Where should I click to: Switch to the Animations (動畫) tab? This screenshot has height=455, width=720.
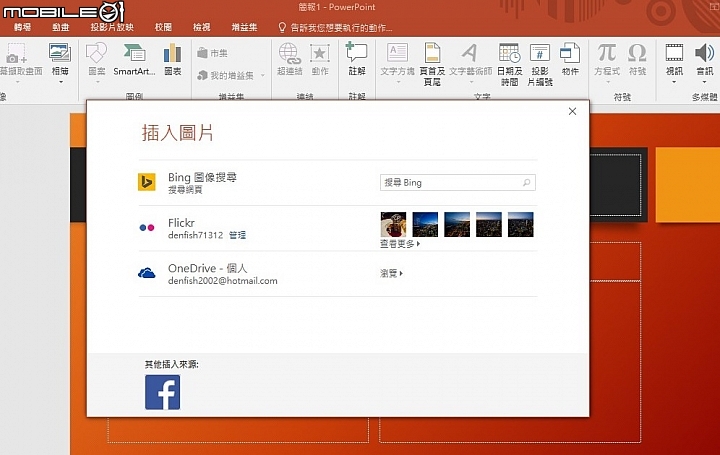click(x=61, y=28)
